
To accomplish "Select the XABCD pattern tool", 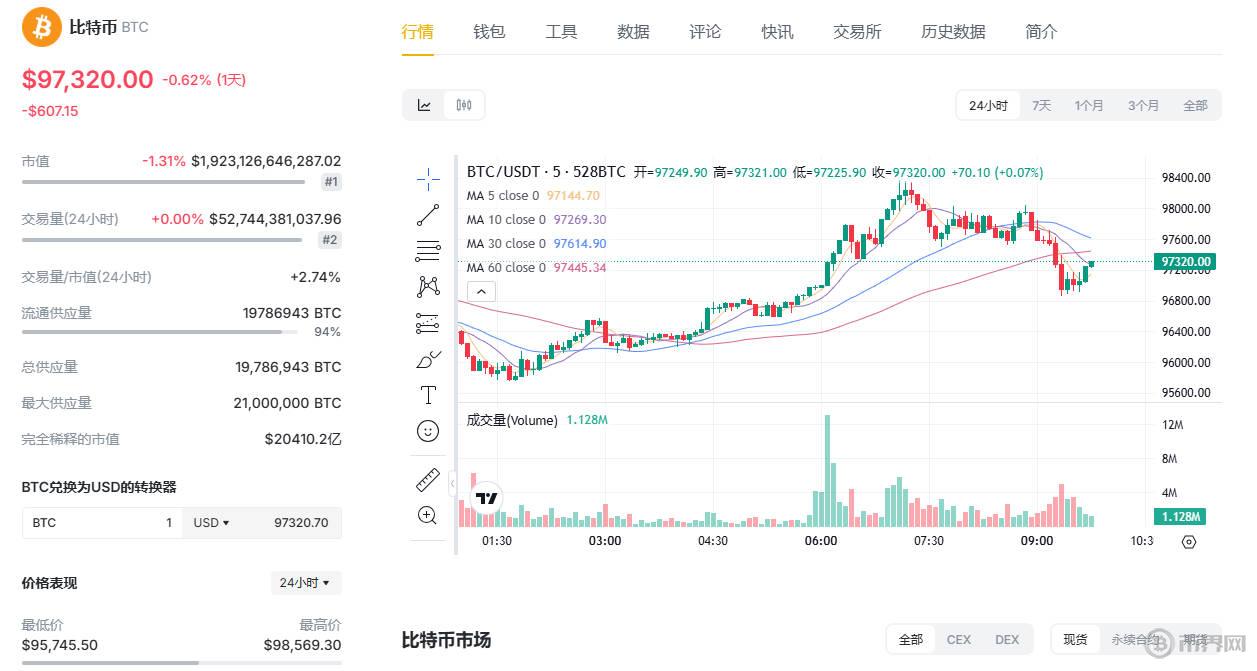I will click(428, 286).
